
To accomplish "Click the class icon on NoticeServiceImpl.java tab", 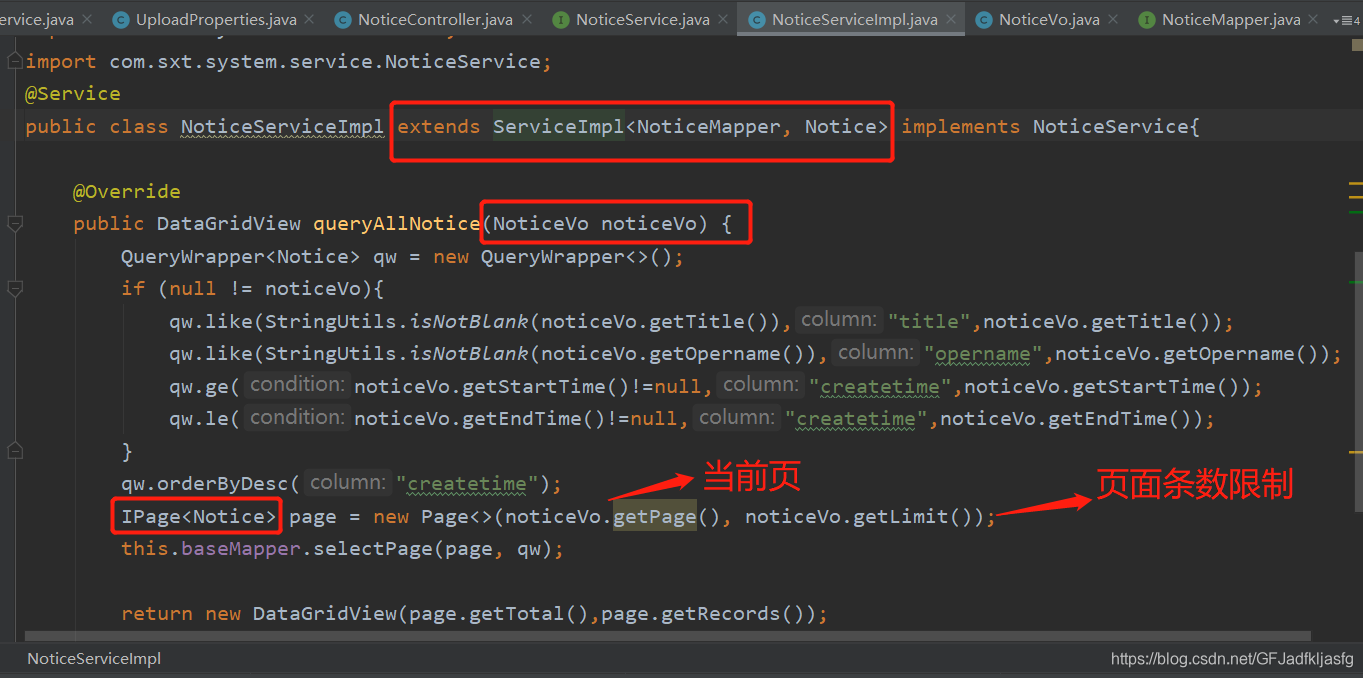I will (x=757, y=19).
